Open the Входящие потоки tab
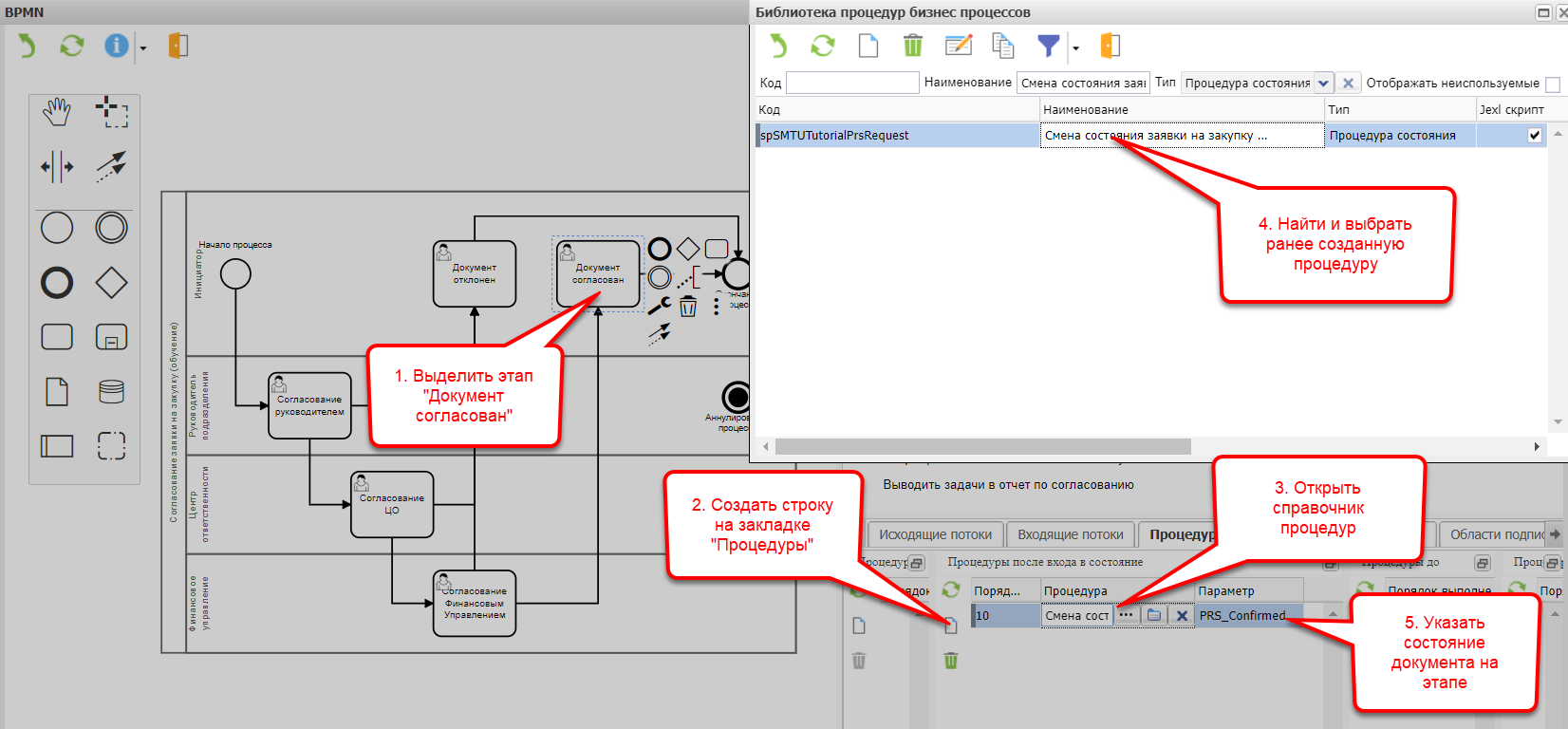 click(x=1070, y=534)
